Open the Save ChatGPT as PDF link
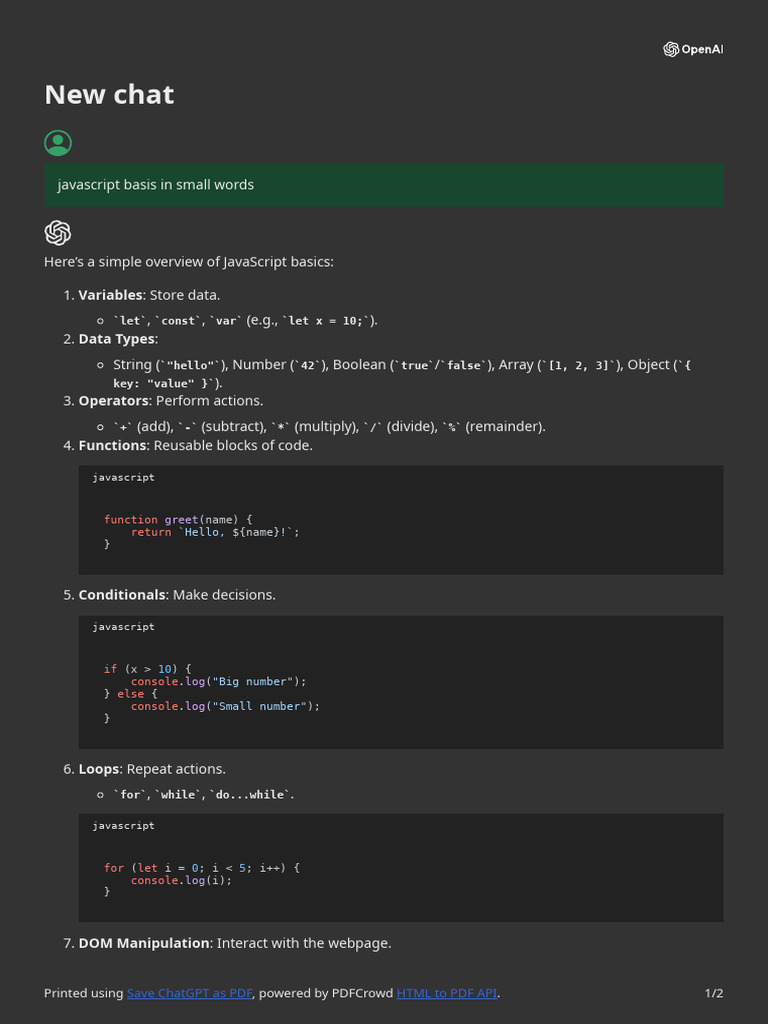Screen dimensions: 768x1024 point(189,993)
